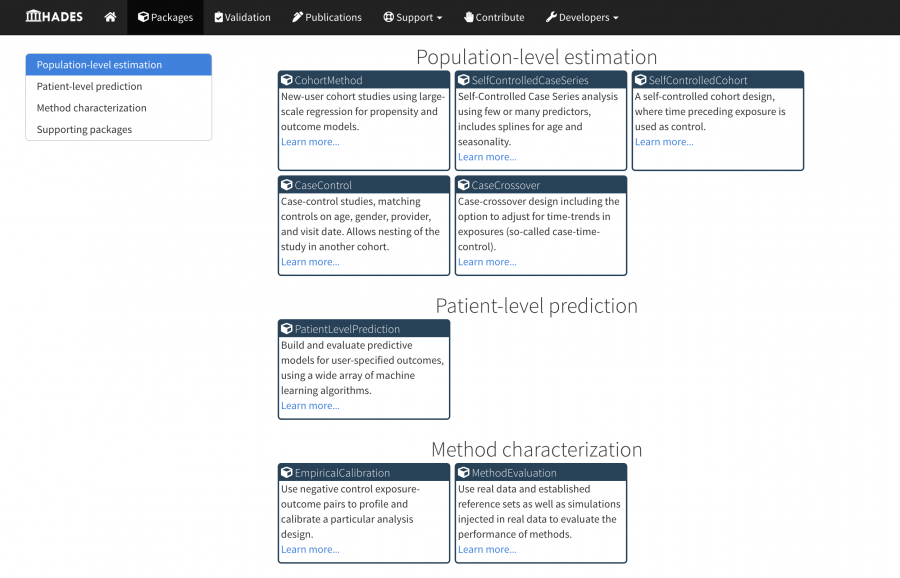Viewport: 900px width, 578px height.
Task: Open Learn more for CaseControl
Action: tap(310, 261)
